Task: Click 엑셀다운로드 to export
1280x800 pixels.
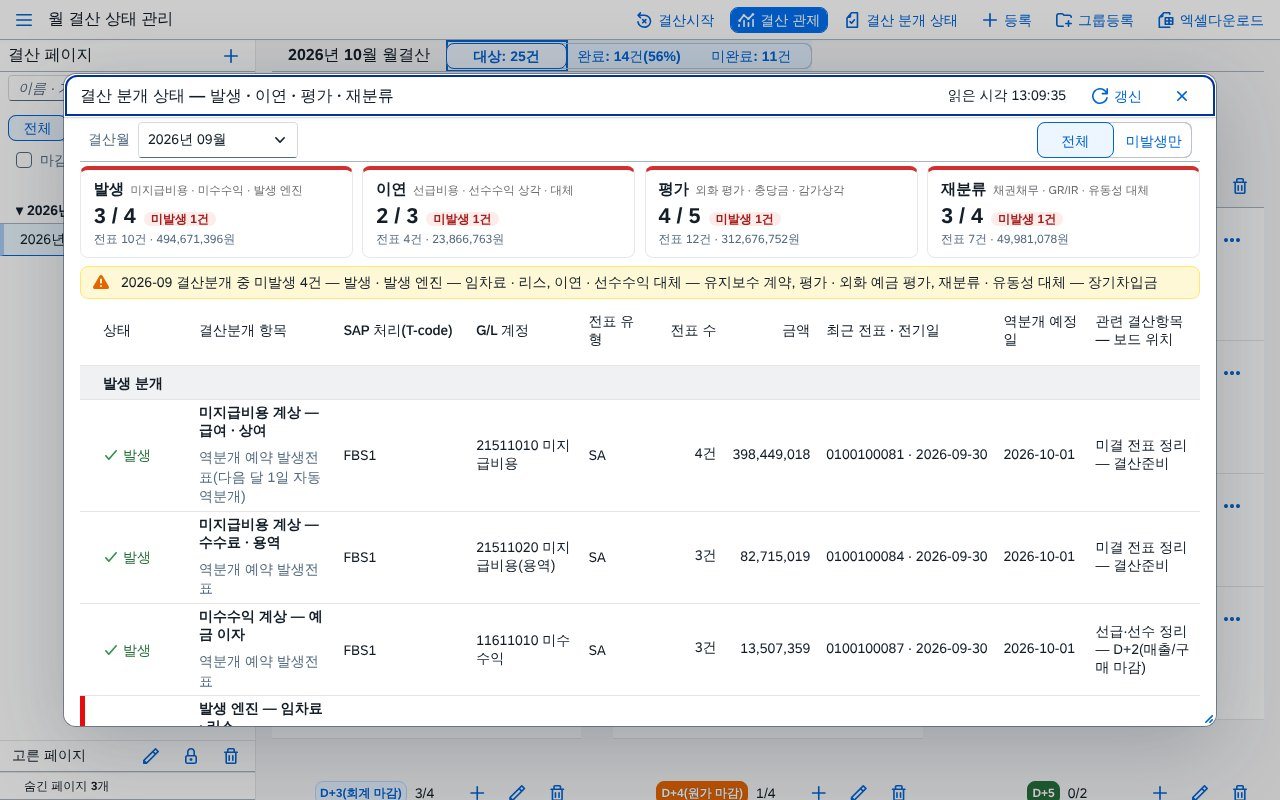Action: coord(1210,20)
